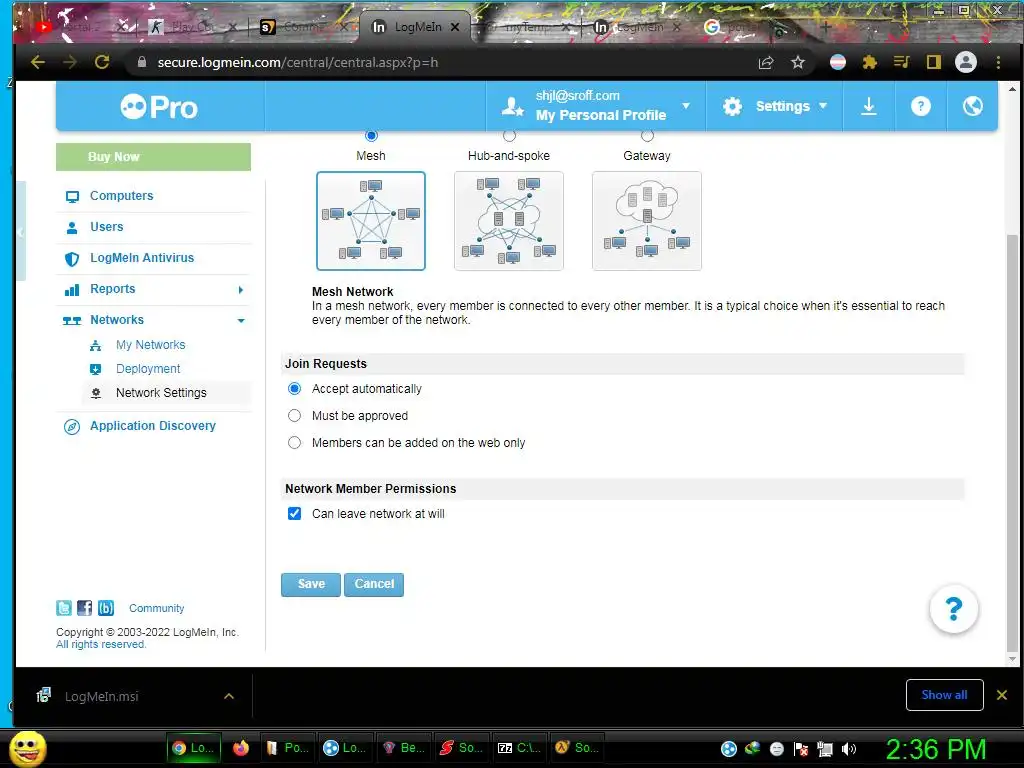The image size is (1024, 768).
Task: Close the downloads bar
Action: point(1002,695)
